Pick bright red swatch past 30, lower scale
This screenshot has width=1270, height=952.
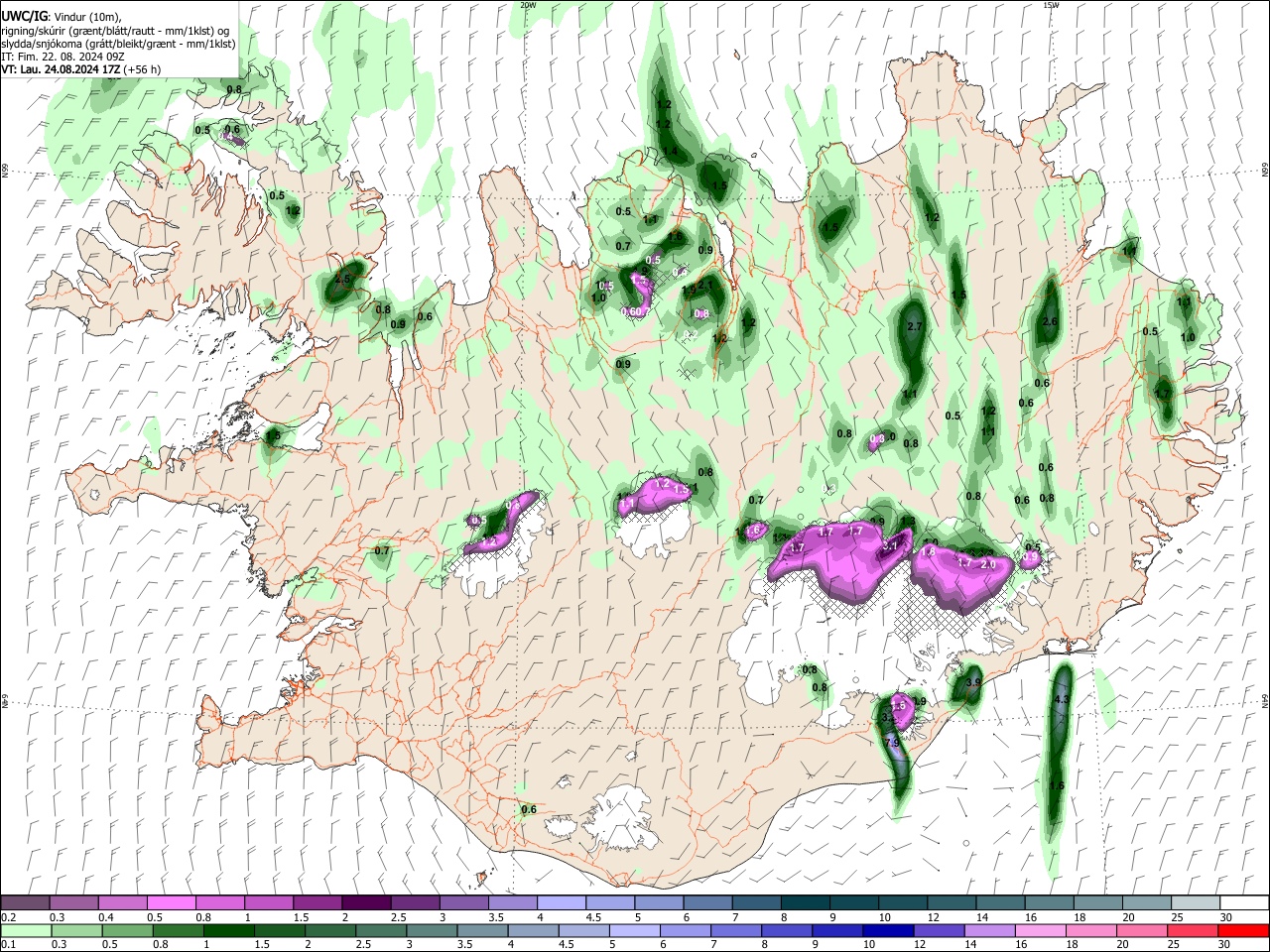click(x=1243, y=930)
